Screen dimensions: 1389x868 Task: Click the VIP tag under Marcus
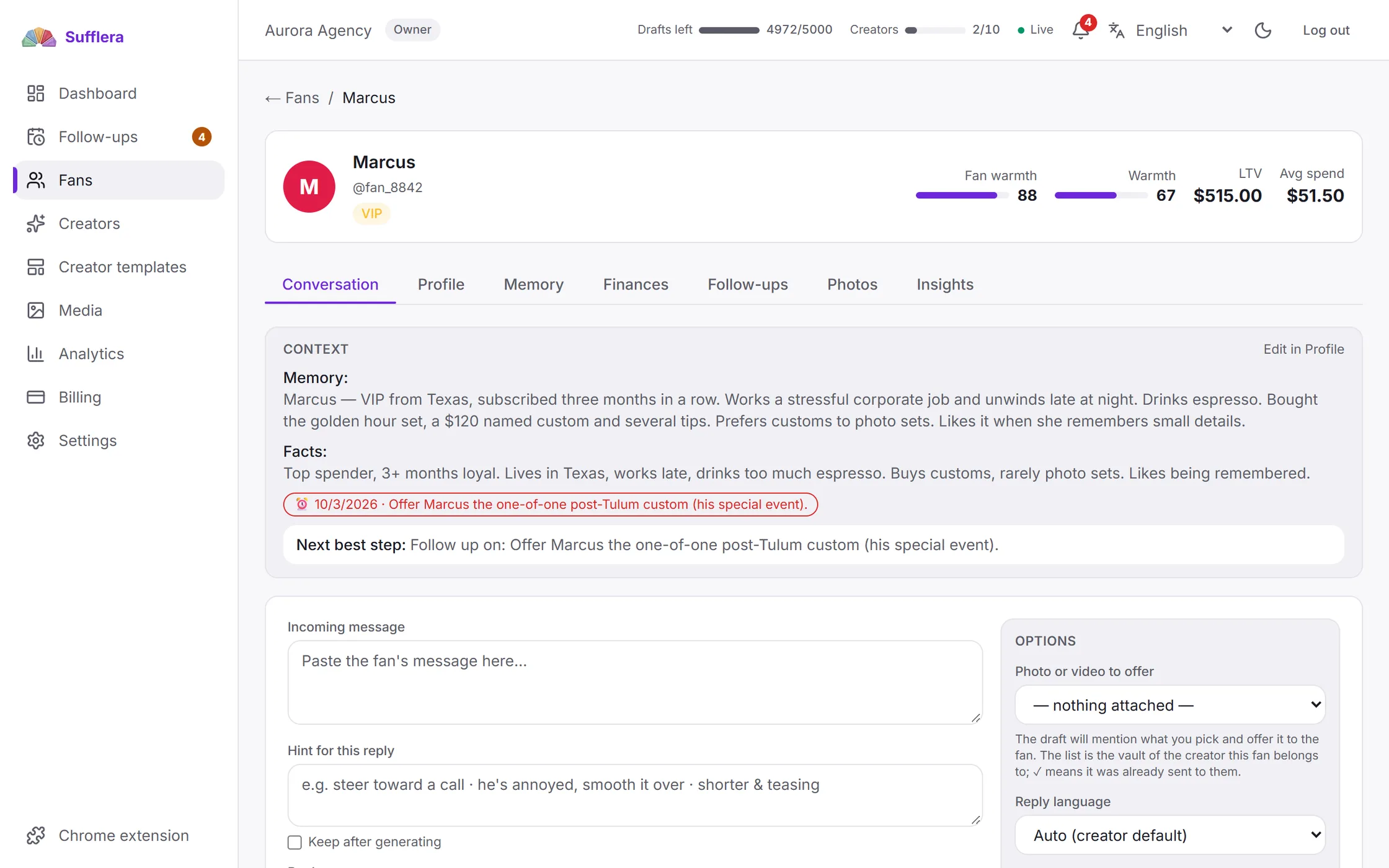(371, 214)
